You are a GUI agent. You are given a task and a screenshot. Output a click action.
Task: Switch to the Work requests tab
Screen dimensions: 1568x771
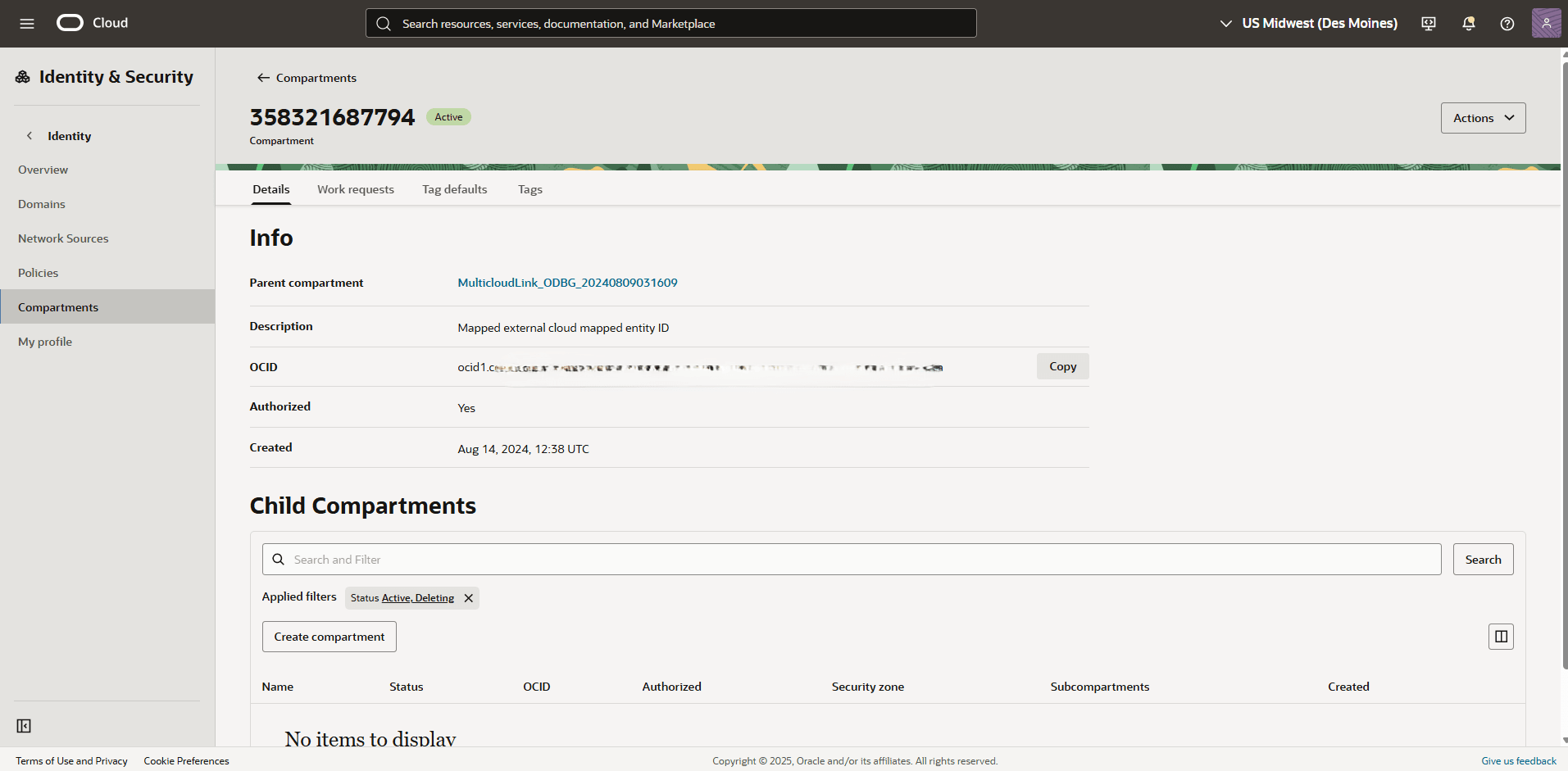[355, 189]
